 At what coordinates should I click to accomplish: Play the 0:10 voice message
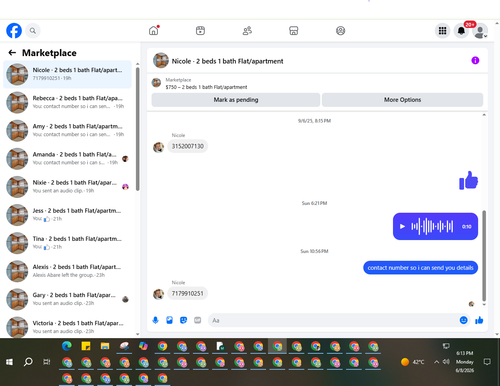[402, 226]
